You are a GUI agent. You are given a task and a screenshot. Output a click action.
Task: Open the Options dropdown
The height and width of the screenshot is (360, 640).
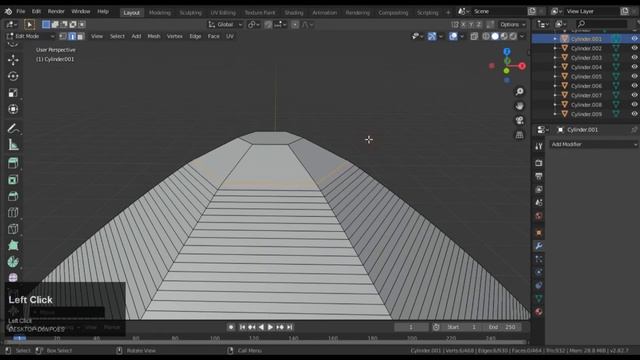[512, 25]
